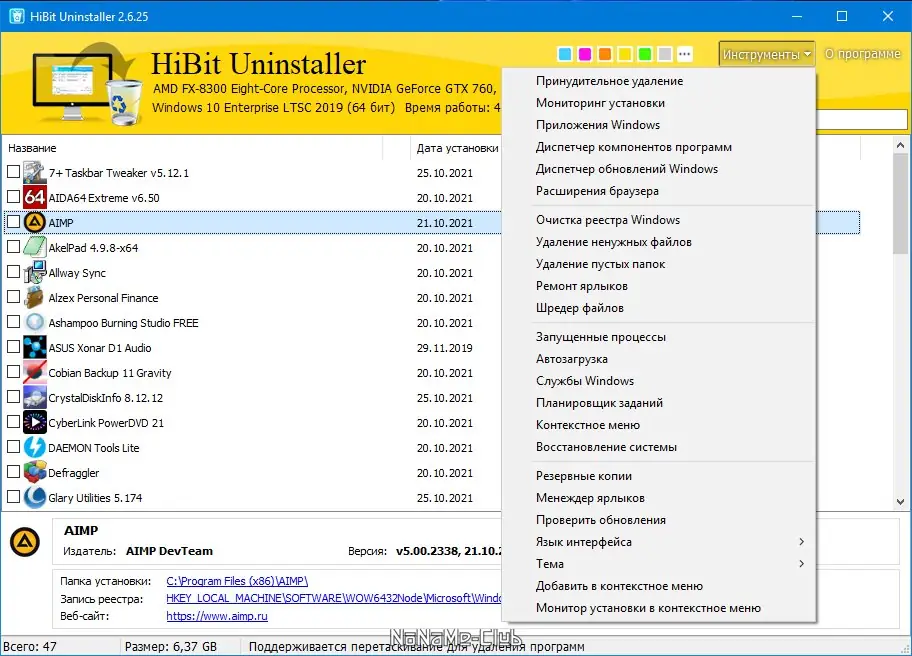Check the AkelPad 4.9.8-x64 checkbox

coord(13,247)
